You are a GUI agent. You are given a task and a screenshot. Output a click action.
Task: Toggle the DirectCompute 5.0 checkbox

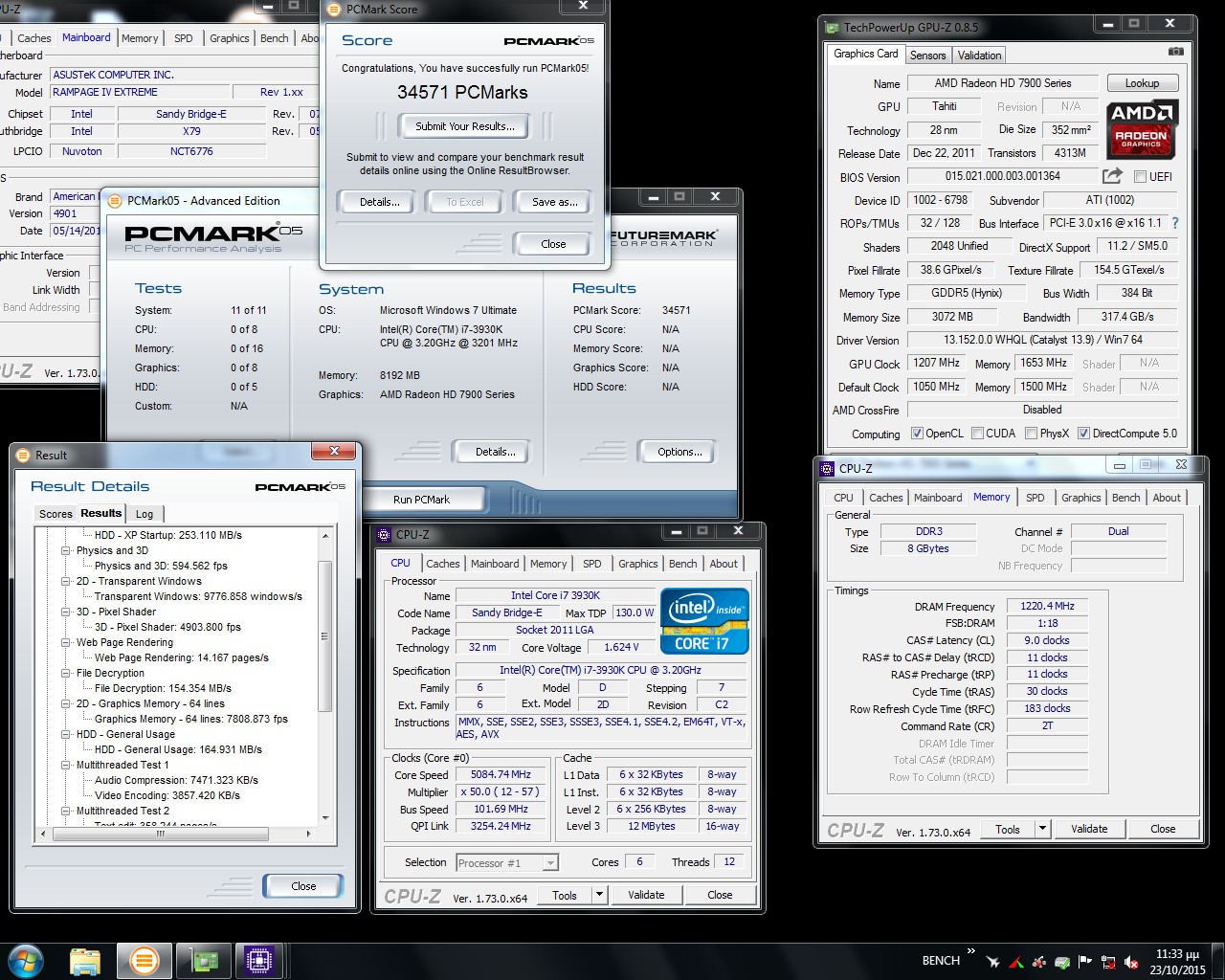[1083, 434]
